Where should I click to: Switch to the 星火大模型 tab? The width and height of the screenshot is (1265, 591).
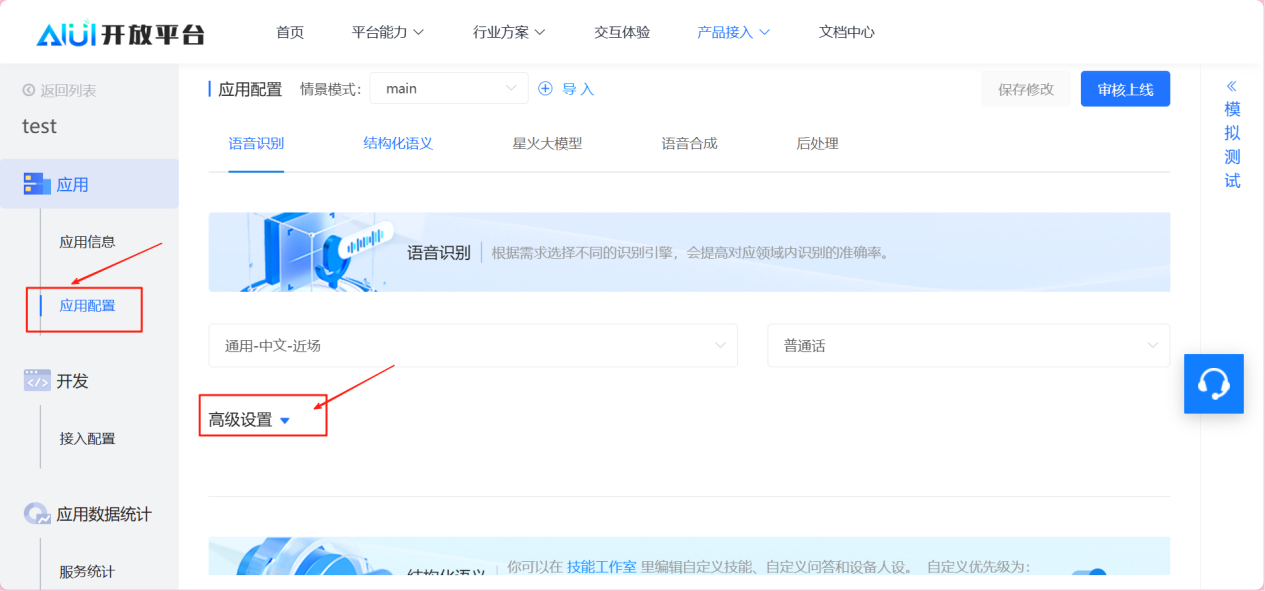(x=547, y=144)
